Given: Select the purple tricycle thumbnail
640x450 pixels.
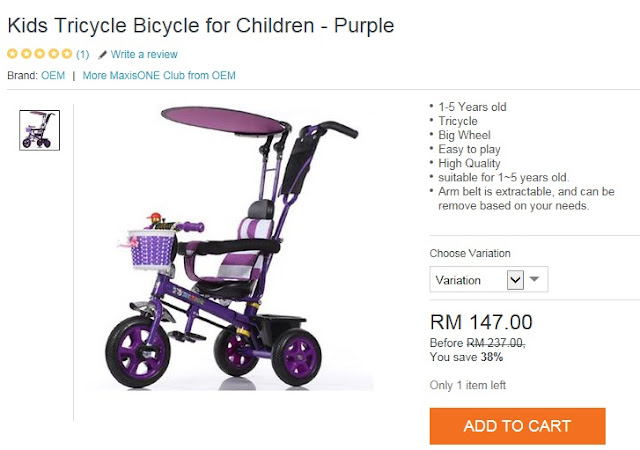Looking at the screenshot, I should click(x=40, y=130).
